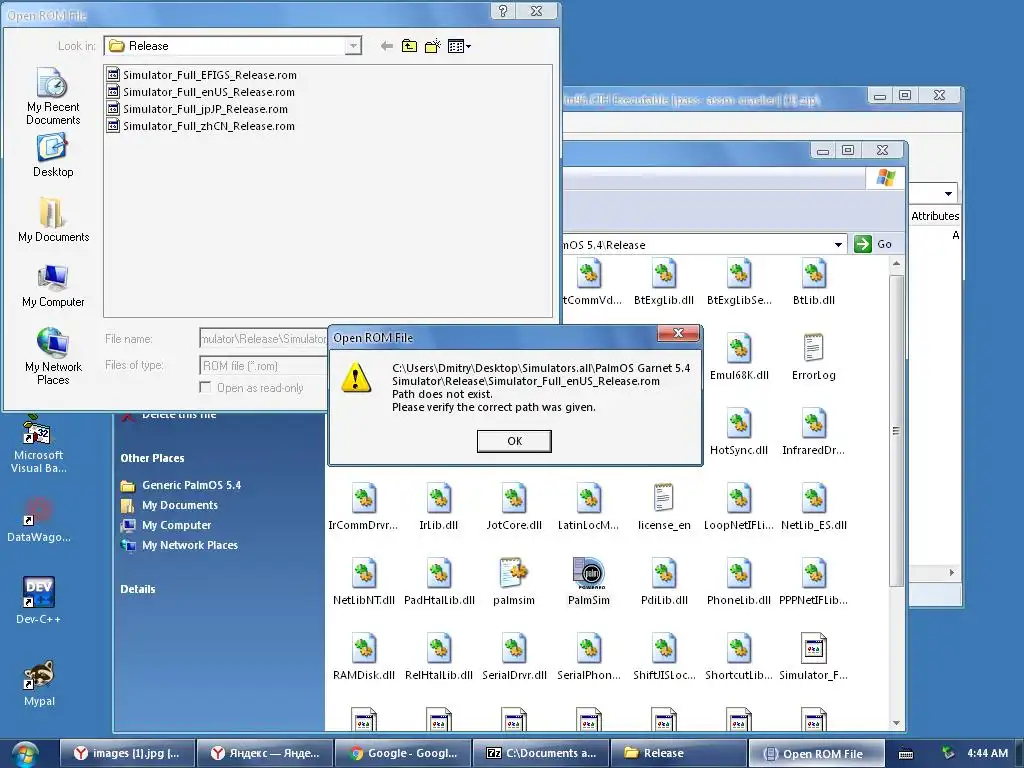Toggle Open as read-only checkbox
The height and width of the screenshot is (768, 1024).
[x=205, y=387]
